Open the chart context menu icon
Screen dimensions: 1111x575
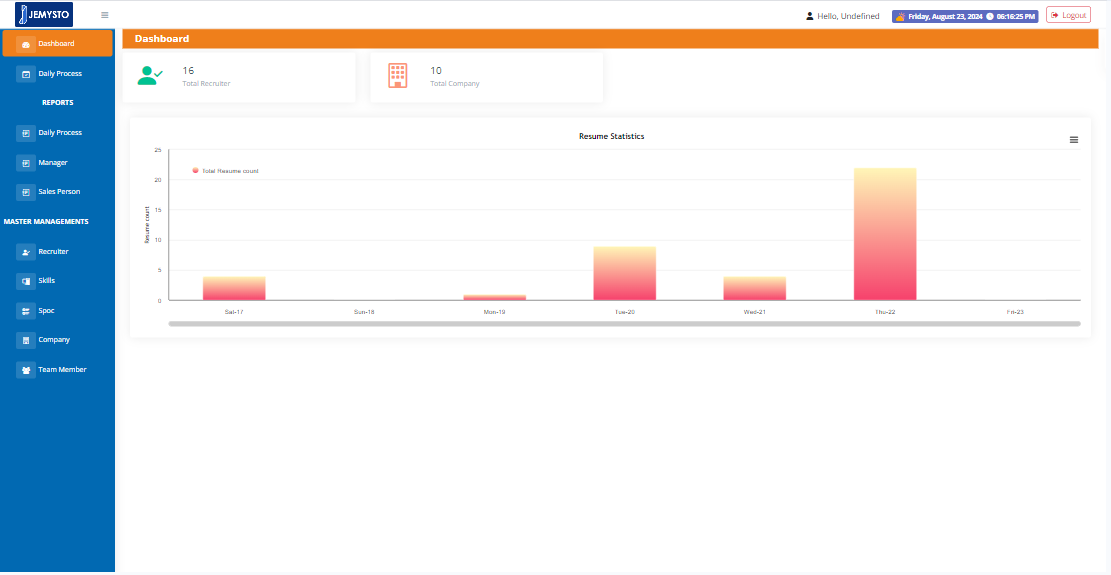tap(1074, 140)
